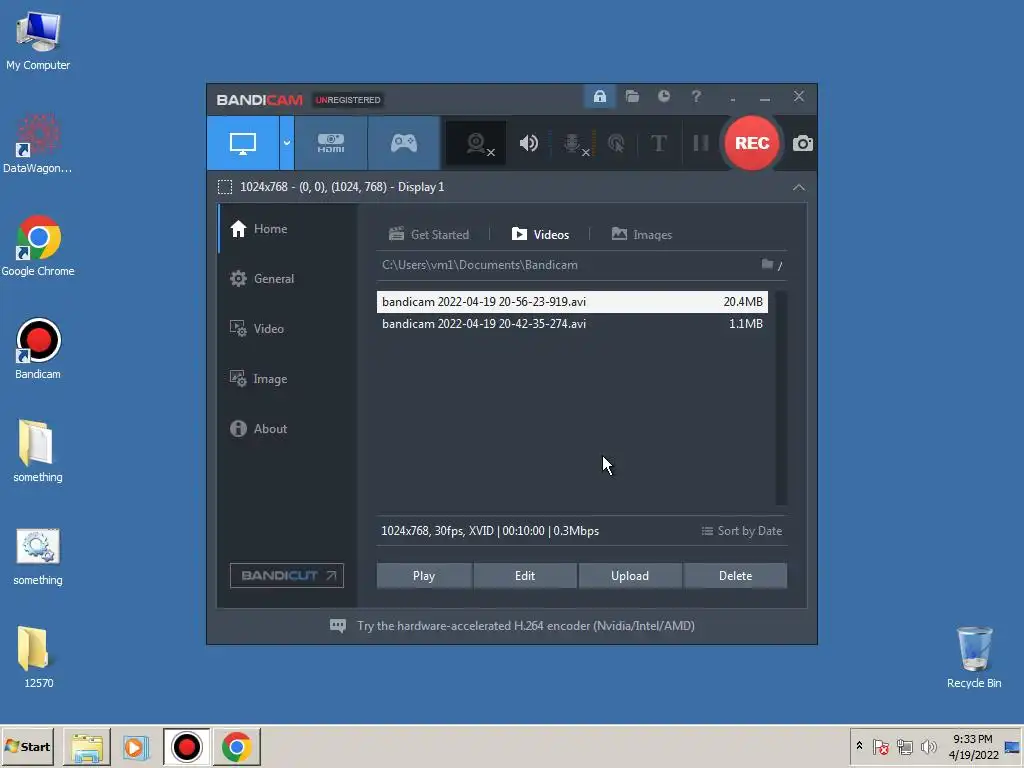Select Screen Recording mode monitor icon
1024x768 pixels.
tap(243, 143)
